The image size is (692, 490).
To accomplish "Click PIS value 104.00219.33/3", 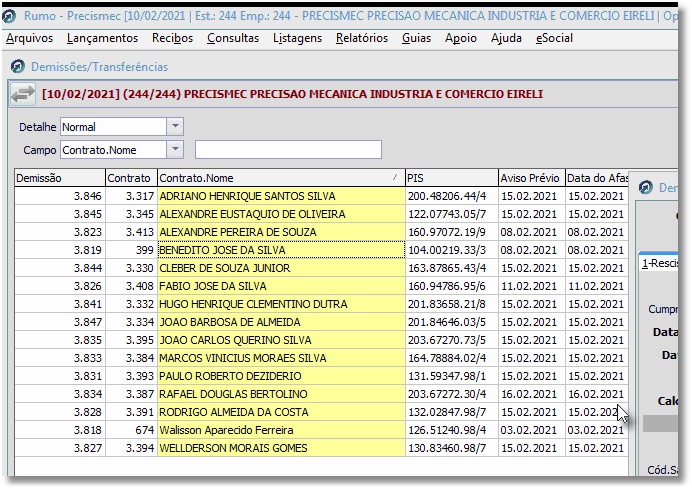I will pyautogui.click(x=447, y=250).
